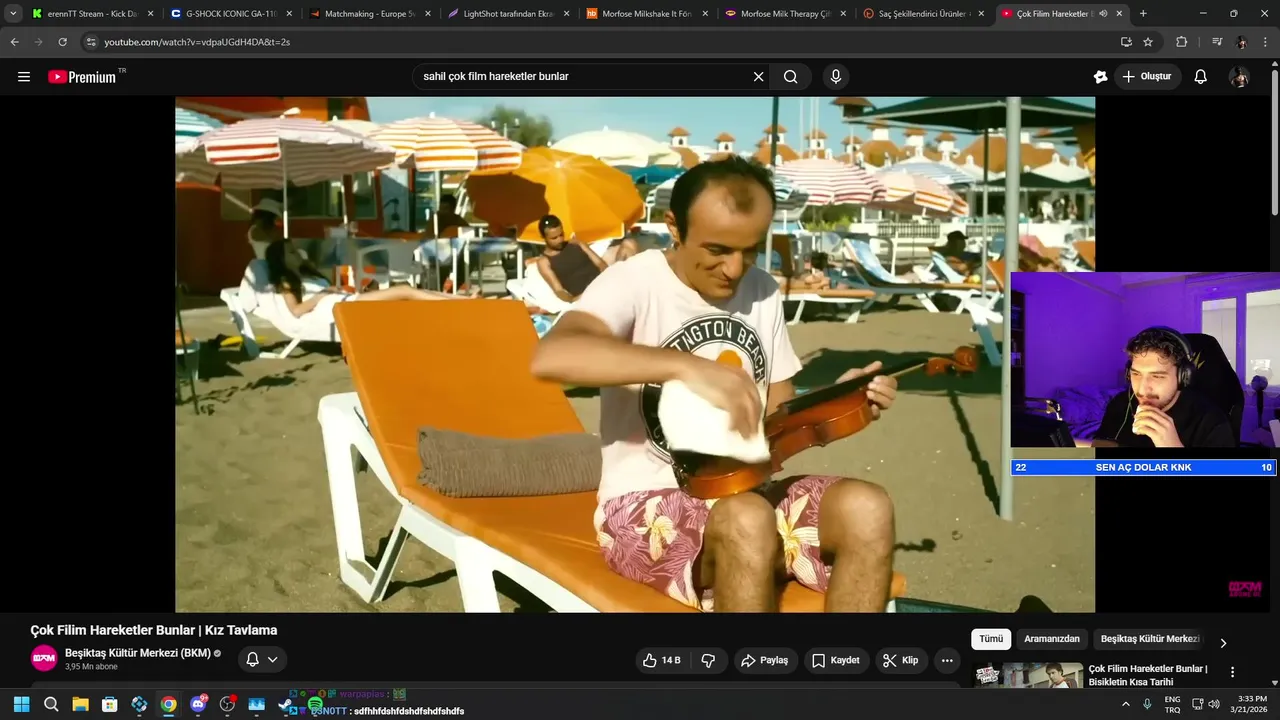Open Microsoft Store from taskbar

pyautogui.click(x=110, y=704)
